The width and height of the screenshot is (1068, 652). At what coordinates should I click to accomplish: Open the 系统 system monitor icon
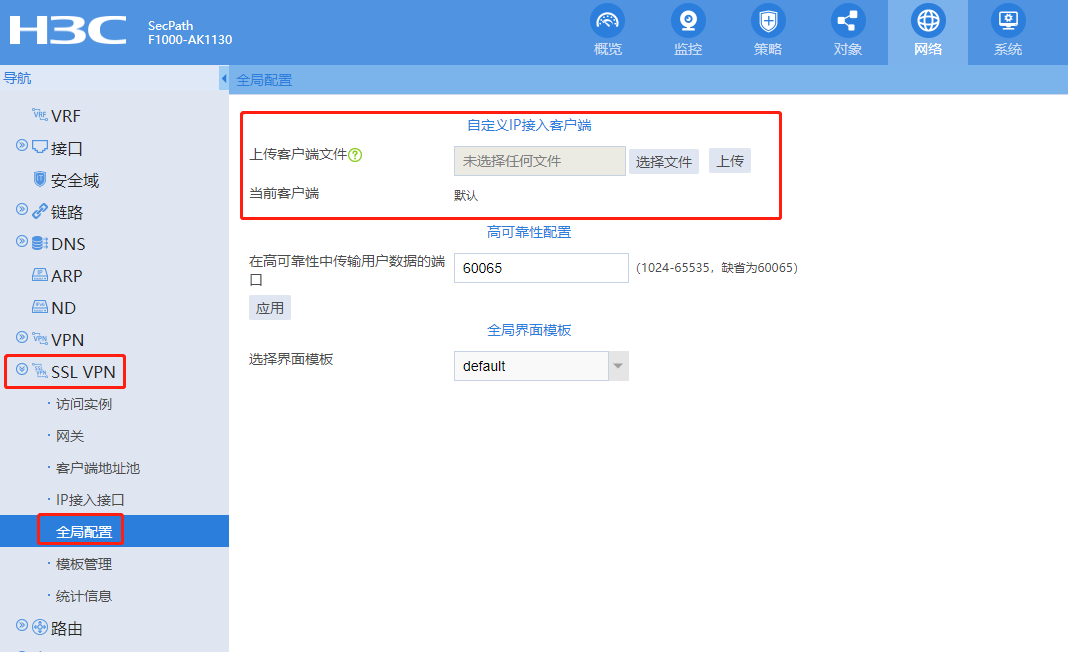coord(1008,21)
